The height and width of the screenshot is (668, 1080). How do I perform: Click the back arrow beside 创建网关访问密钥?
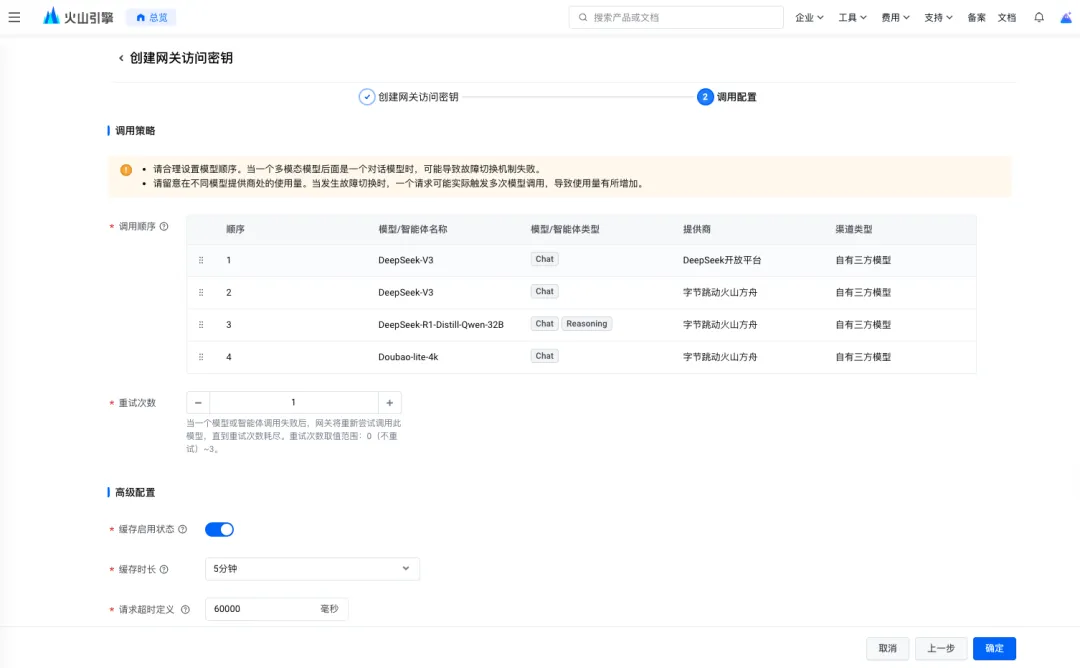coord(121,58)
